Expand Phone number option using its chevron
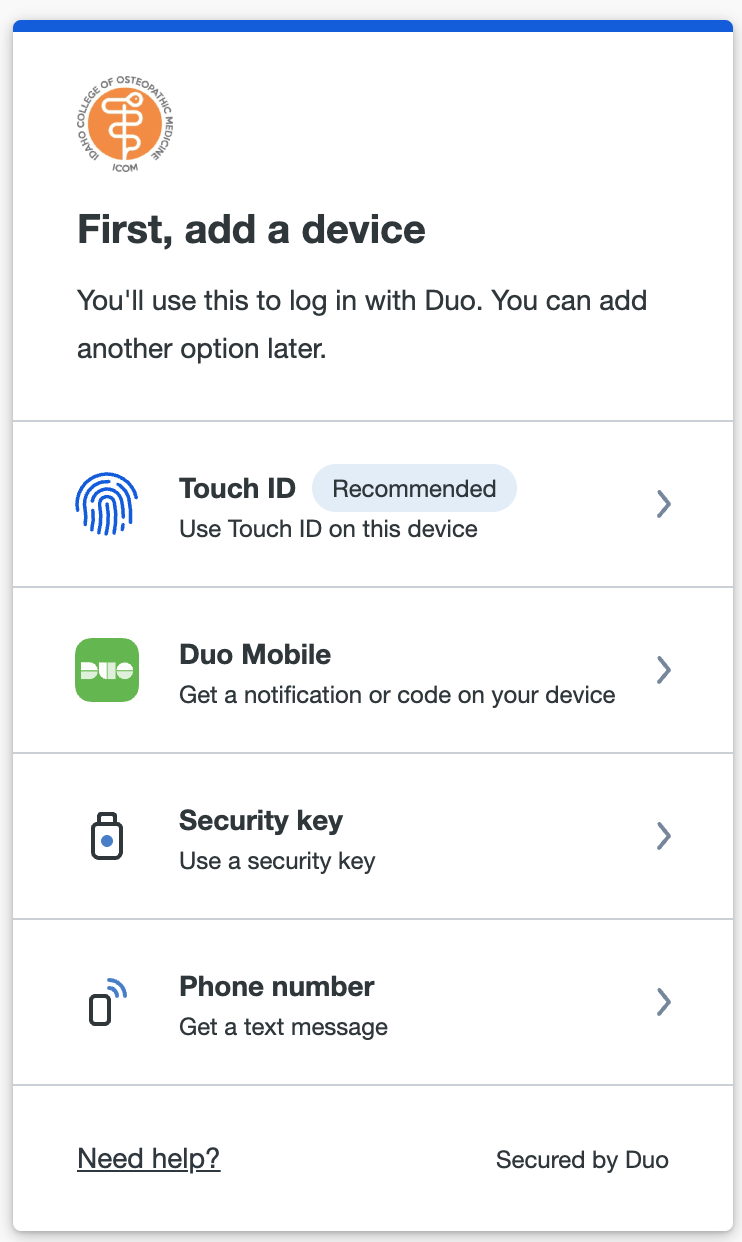The width and height of the screenshot is (742, 1242). click(x=663, y=1002)
